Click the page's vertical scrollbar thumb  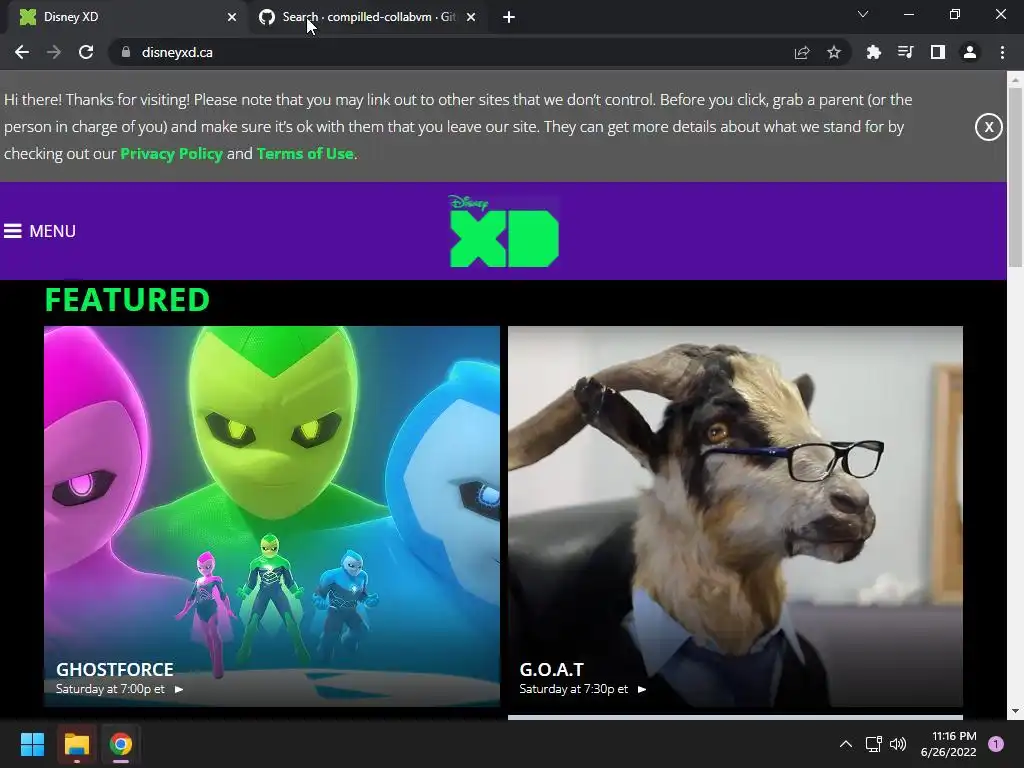(x=1015, y=176)
